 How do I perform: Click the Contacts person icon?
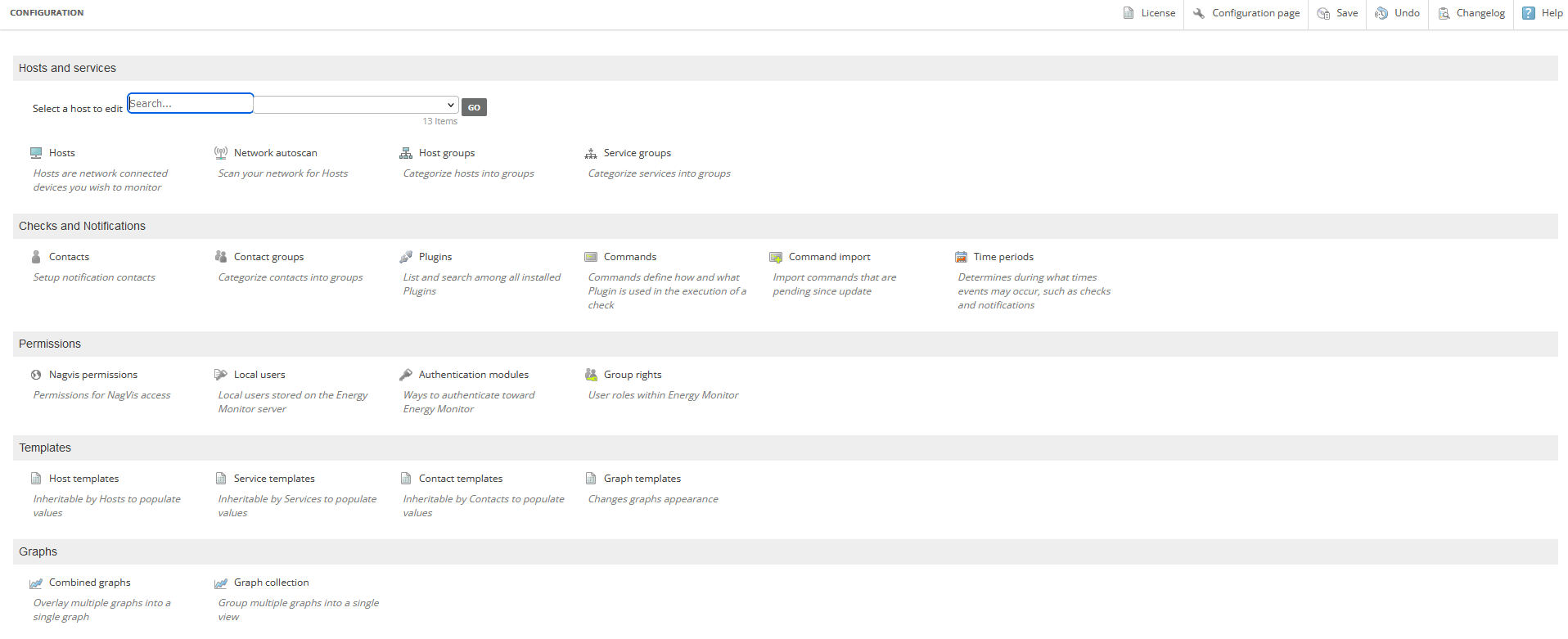(36, 257)
